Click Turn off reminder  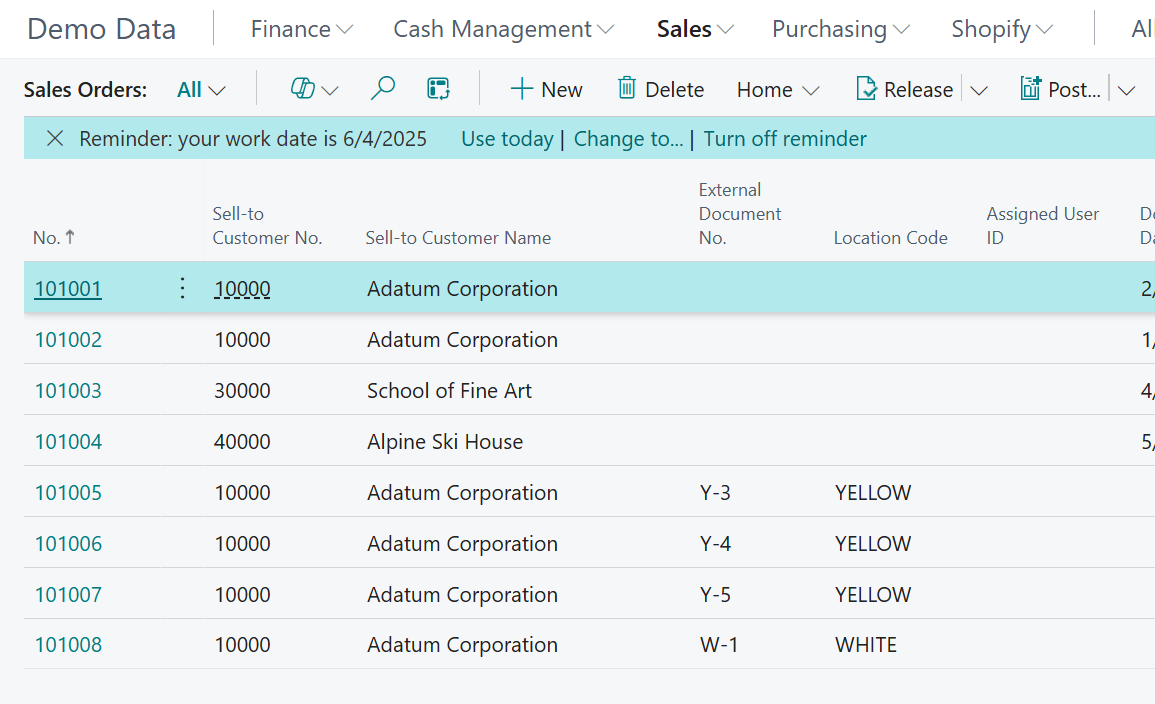click(784, 138)
